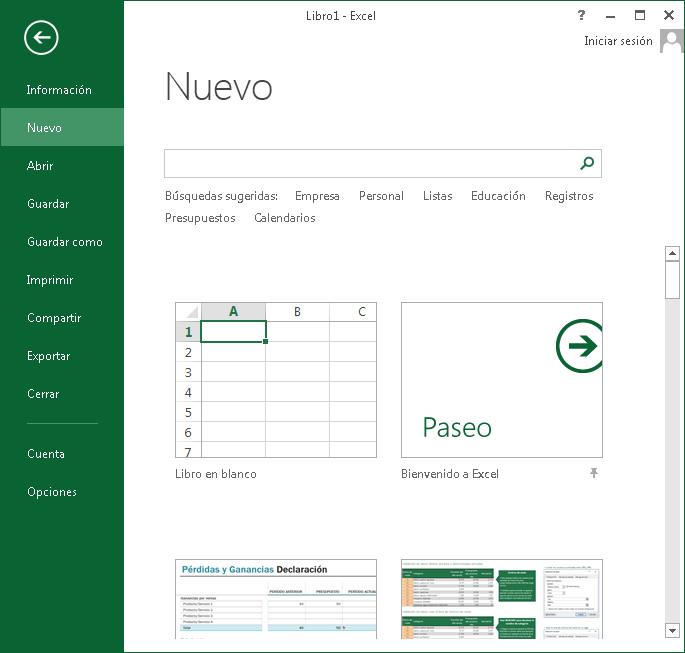The image size is (685, 653).
Task: Open the Pérdidas y Ganancias template
Action: click(276, 599)
